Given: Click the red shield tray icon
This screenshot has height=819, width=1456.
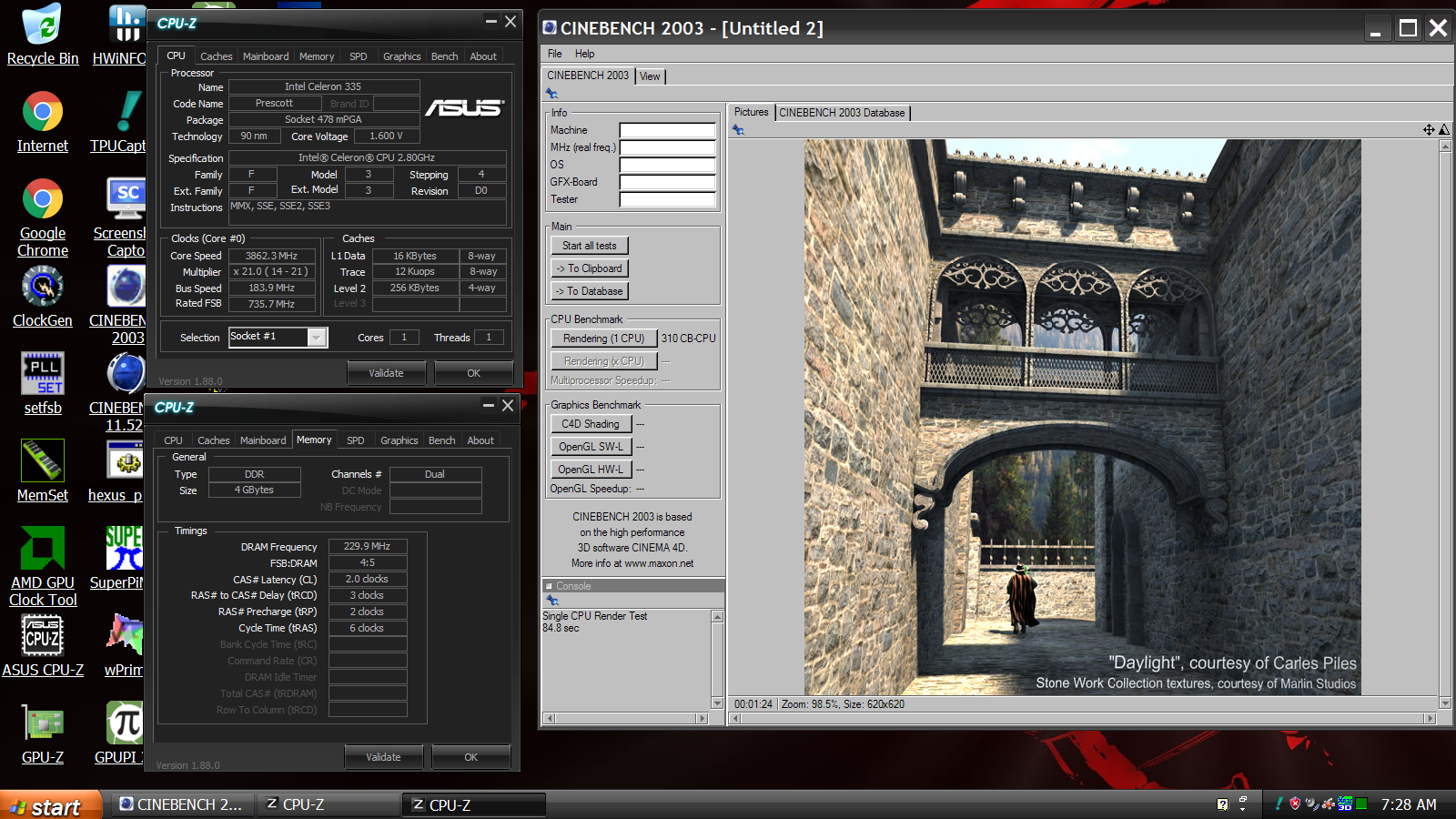Looking at the screenshot, I should [1295, 804].
